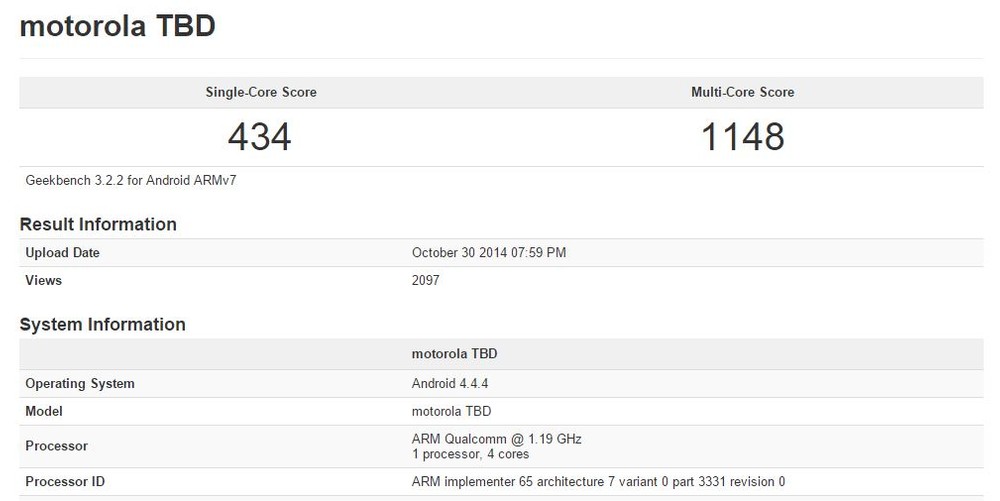
Task: Select the view count 2097
Action: click(x=426, y=281)
